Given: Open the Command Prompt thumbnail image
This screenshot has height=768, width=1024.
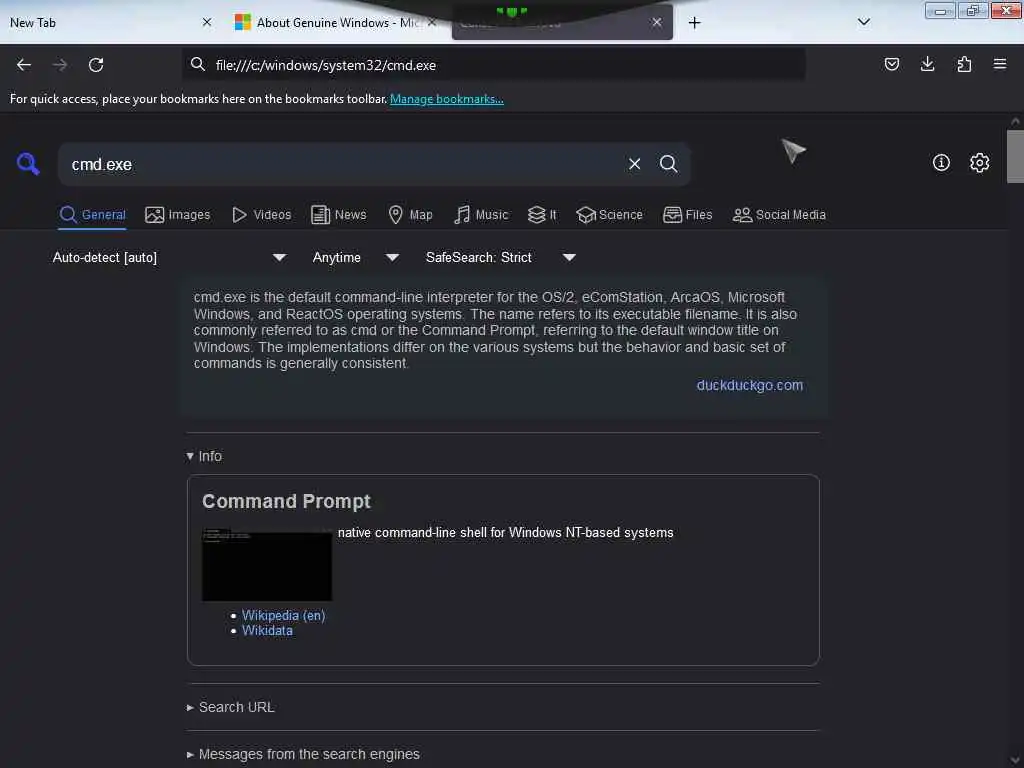Looking at the screenshot, I should click(266, 565).
